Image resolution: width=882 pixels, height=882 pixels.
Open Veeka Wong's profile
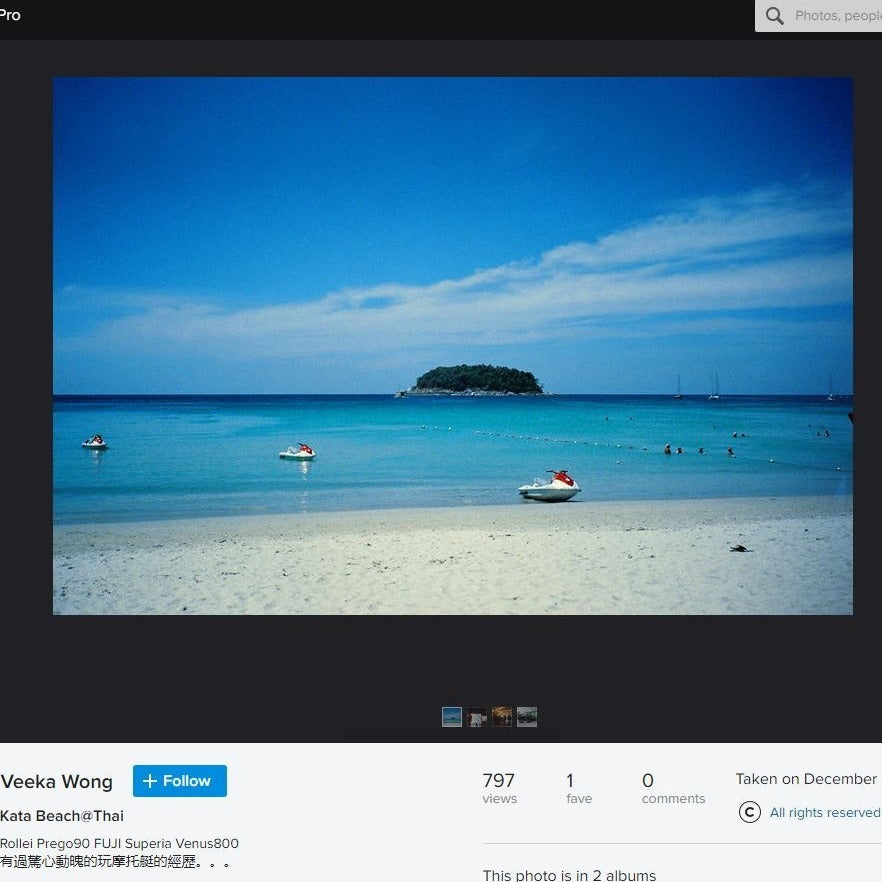pyautogui.click(x=56, y=782)
